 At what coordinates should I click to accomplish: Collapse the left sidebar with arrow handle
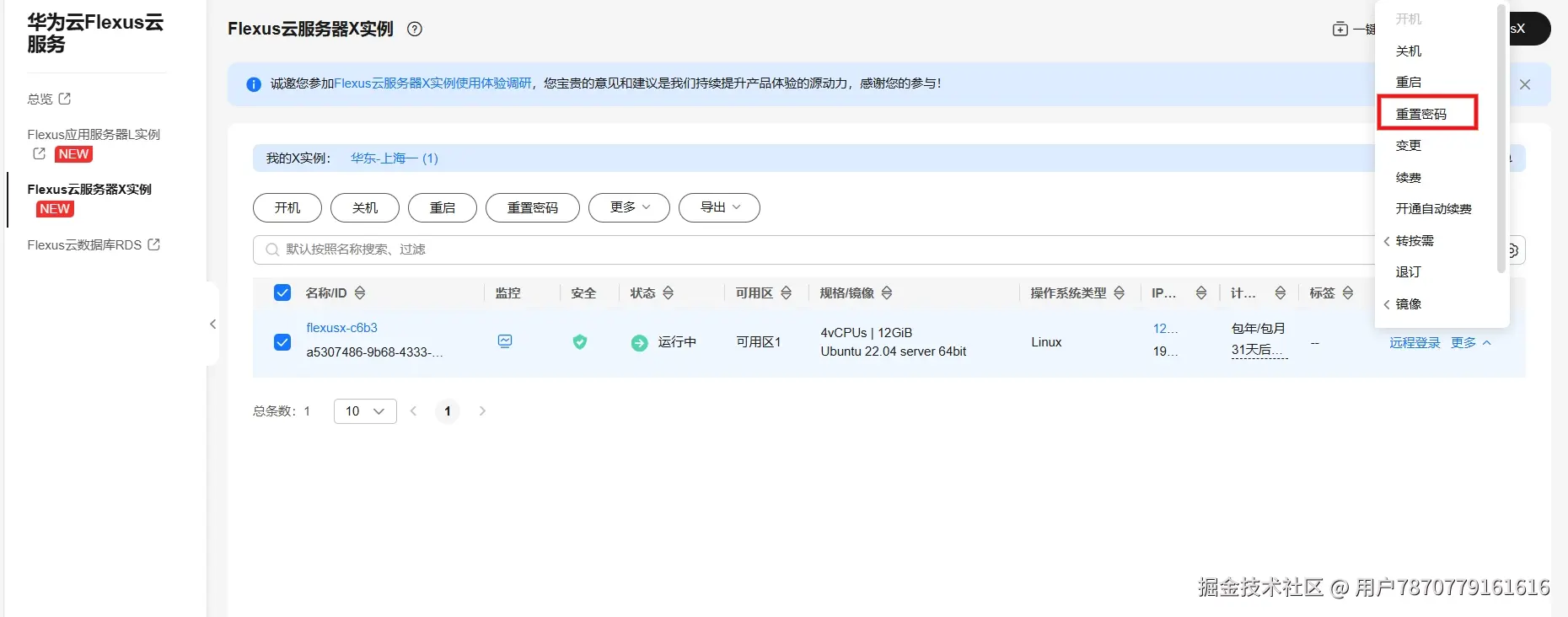click(x=212, y=324)
